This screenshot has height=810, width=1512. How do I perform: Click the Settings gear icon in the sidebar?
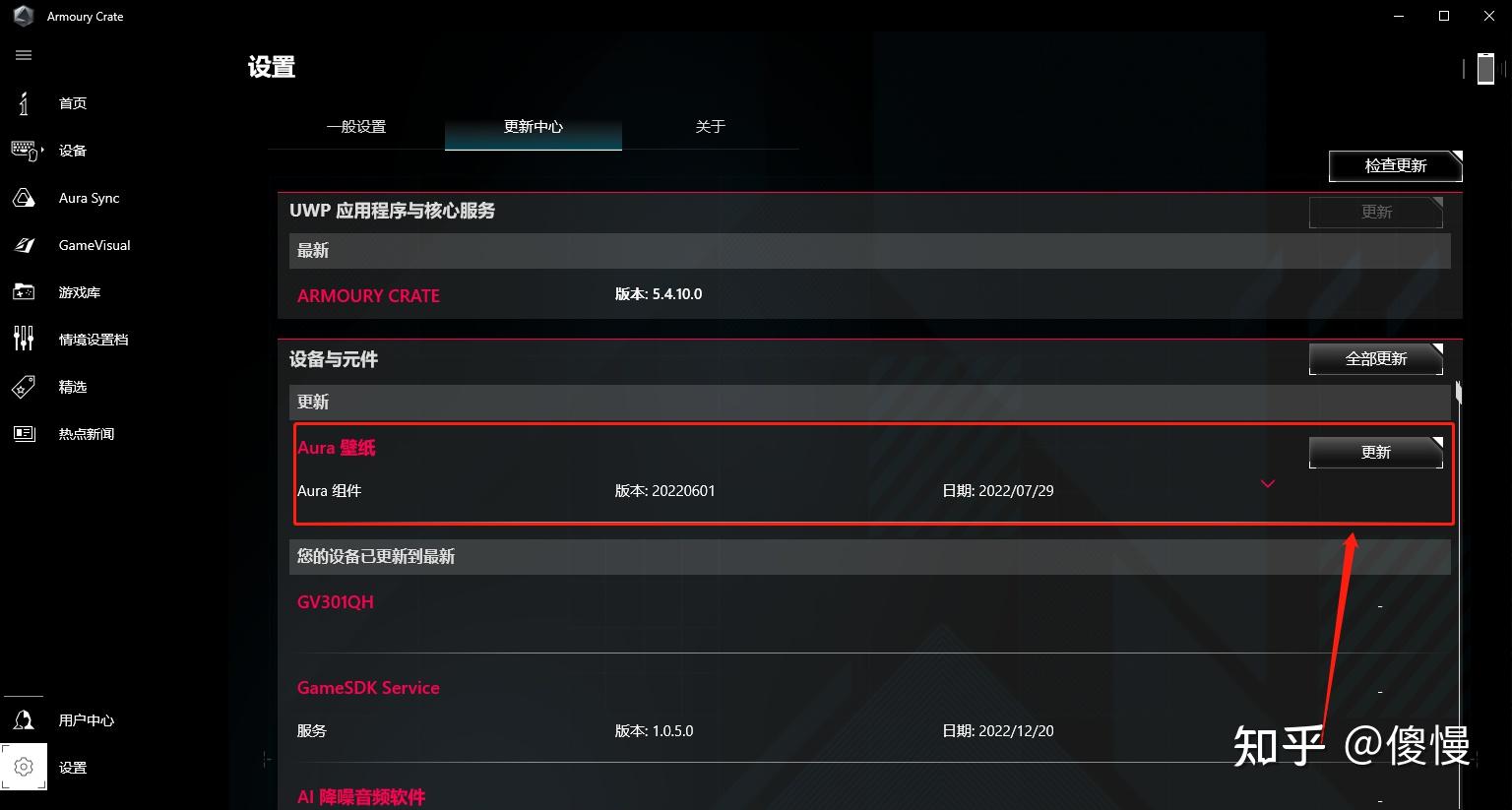(x=24, y=767)
